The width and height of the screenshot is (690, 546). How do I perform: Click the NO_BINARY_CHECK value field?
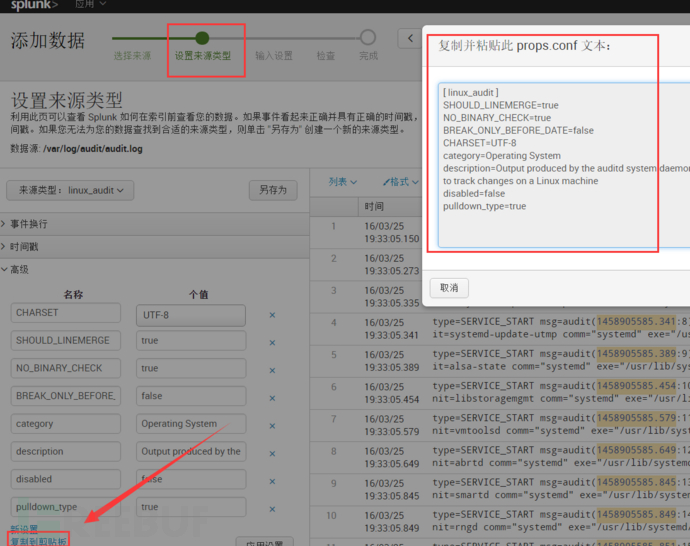pyautogui.click(x=191, y=368)
